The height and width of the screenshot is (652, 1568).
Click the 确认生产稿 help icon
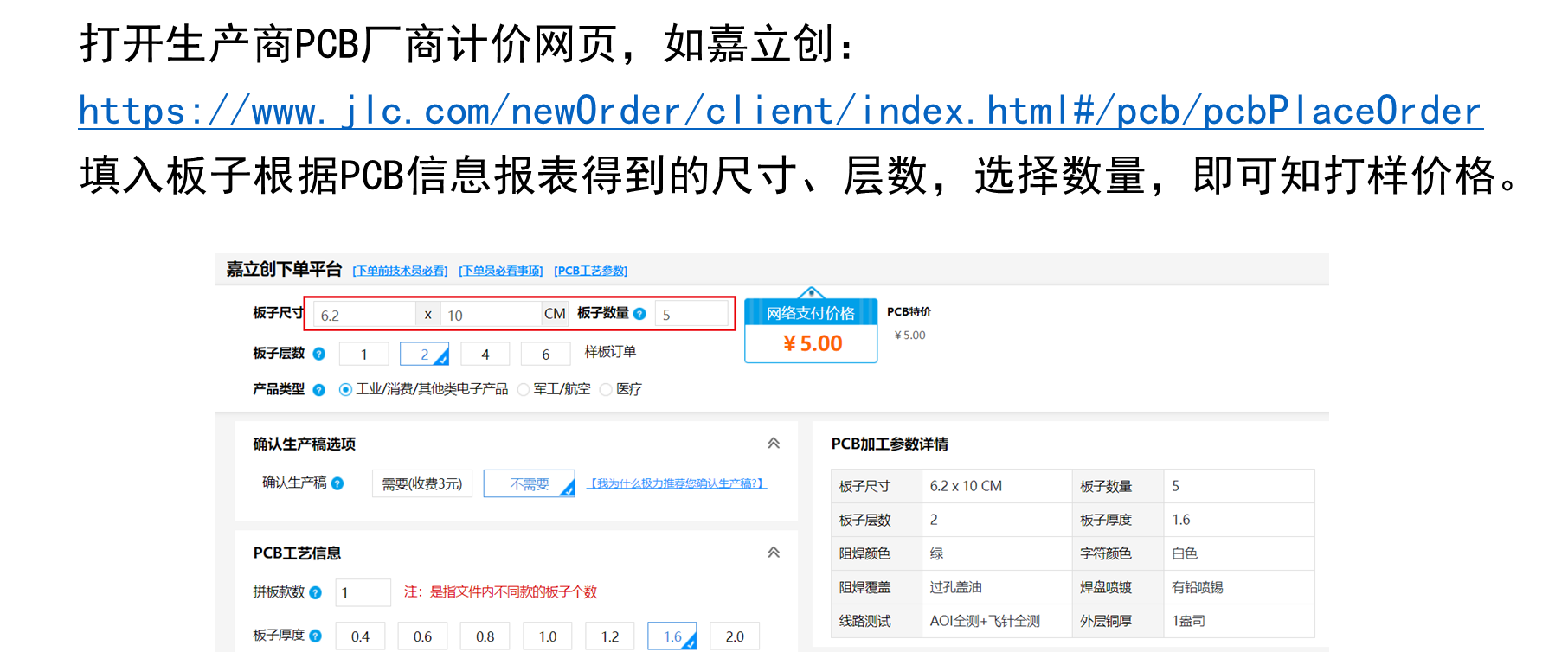click(337, 483)
